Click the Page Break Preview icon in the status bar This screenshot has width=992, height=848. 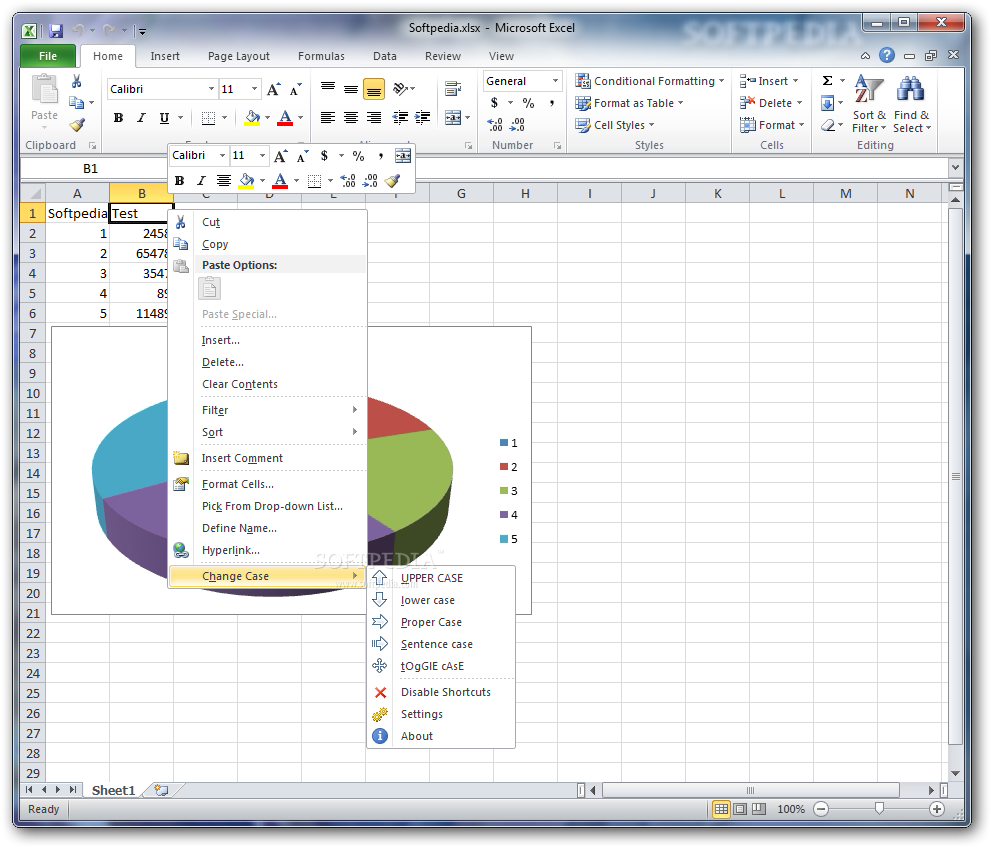(759, 809)
